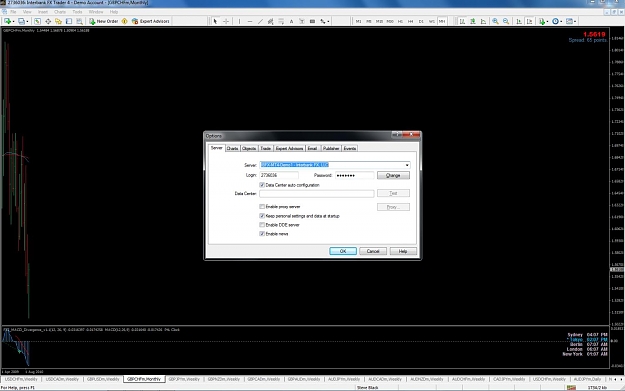Viewport: 625px width, 391px height.
Task: Click the yellow MetaEditor coin icon
Action: 125,21
